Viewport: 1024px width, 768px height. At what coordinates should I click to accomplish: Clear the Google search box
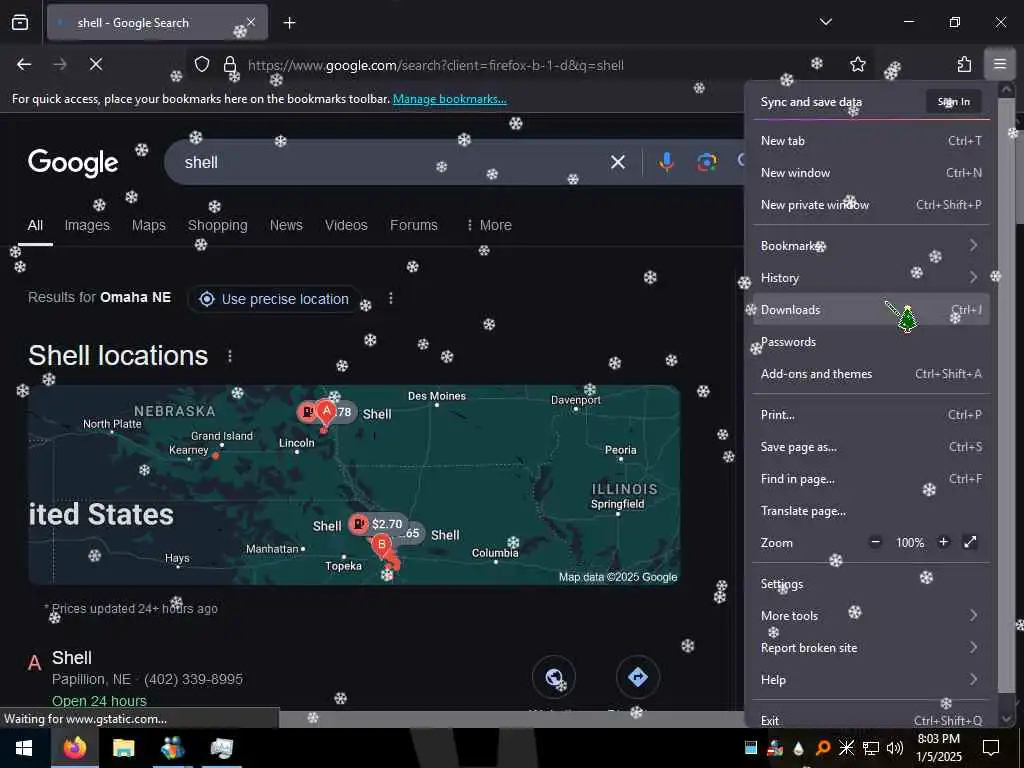tap(617, 162)
